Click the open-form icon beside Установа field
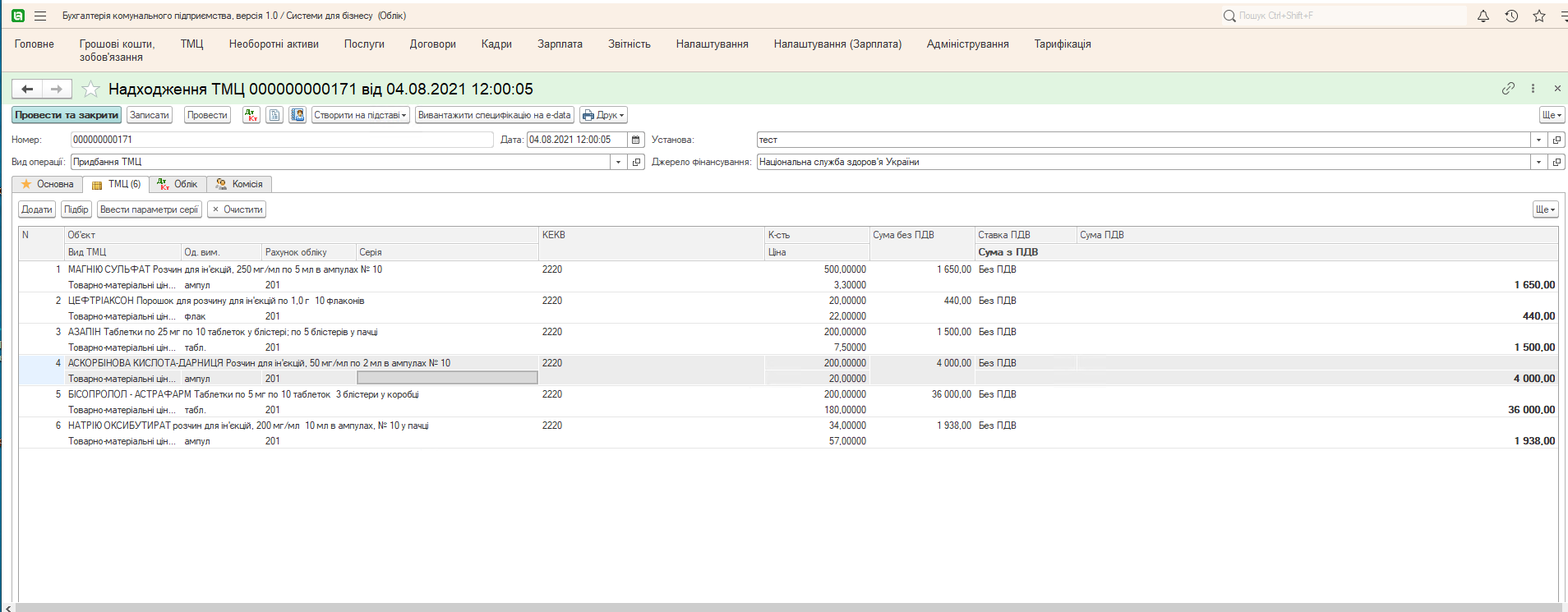 (x=1556, y=140)
